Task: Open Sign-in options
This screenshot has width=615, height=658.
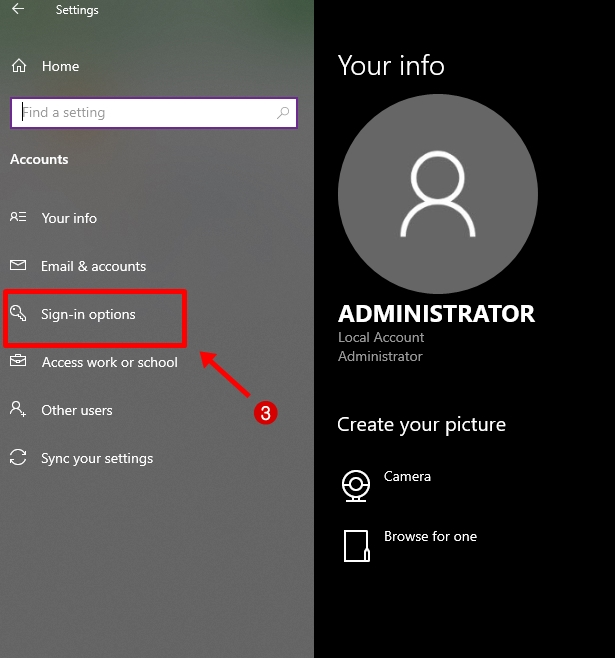Action: pos(88,314)
